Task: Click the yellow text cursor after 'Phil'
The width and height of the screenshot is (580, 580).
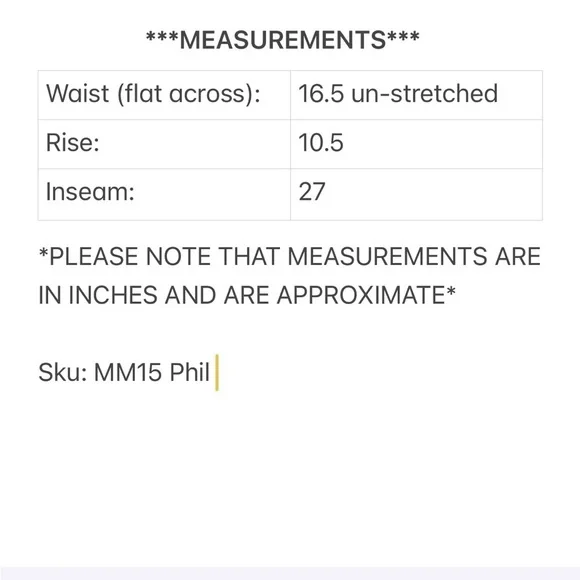Action: click(x=217, y=372)
